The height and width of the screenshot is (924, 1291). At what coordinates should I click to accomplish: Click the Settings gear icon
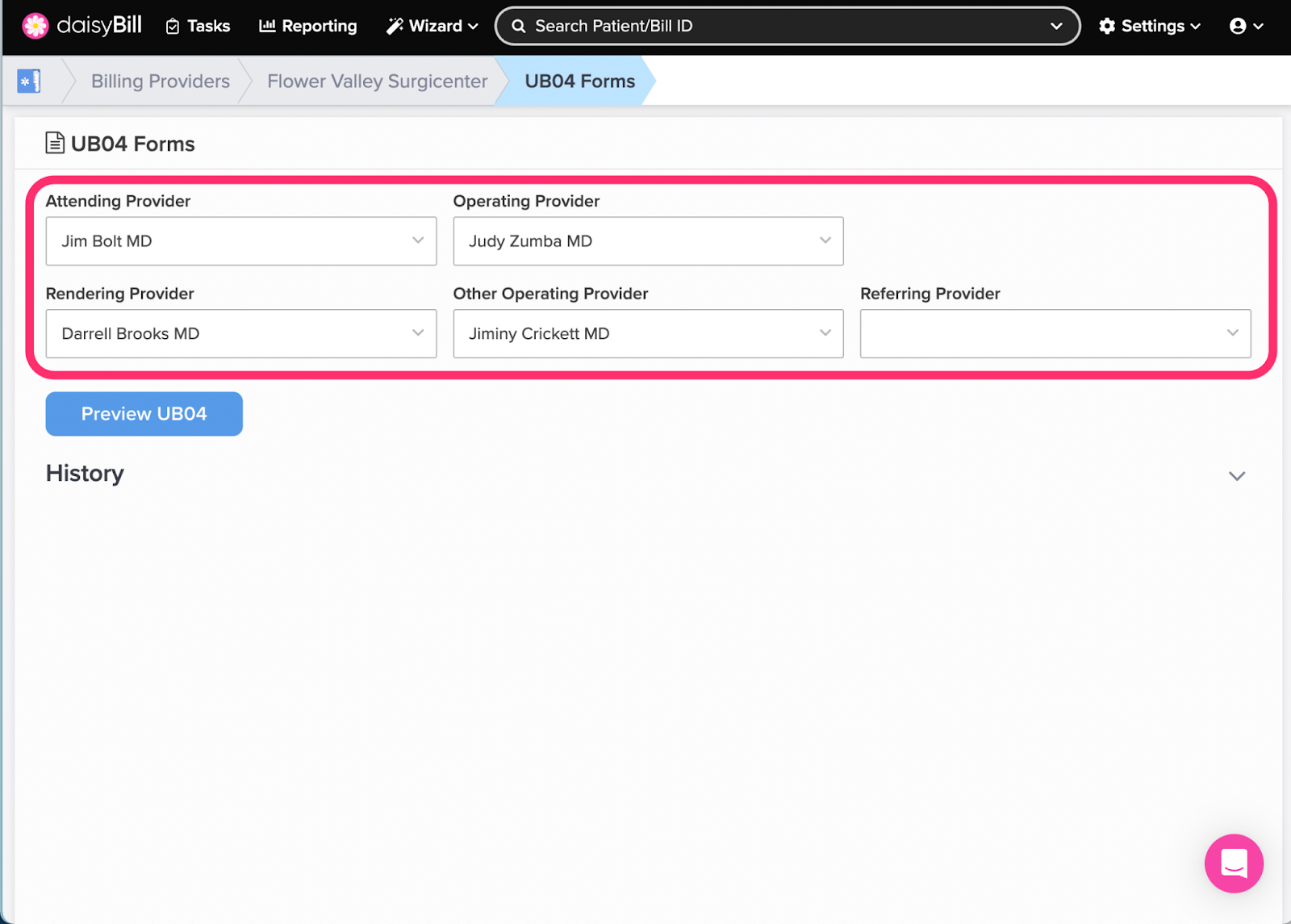(x=1107, y=26)
